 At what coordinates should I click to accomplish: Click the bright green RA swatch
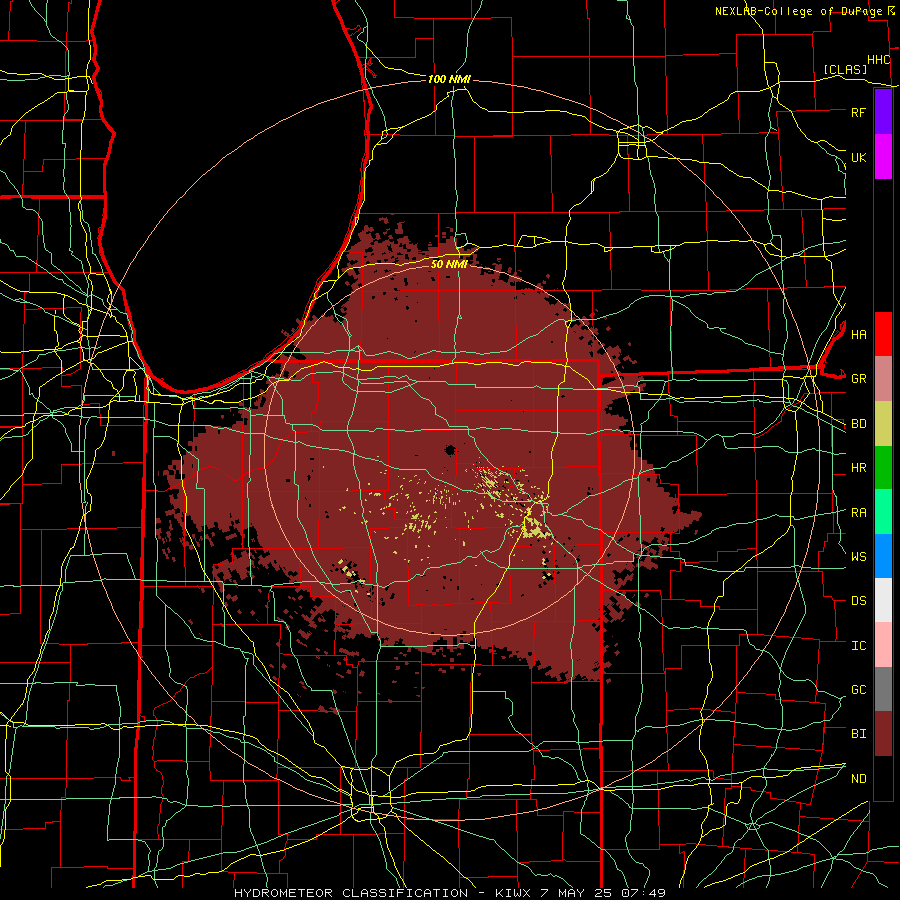point(883,512)
